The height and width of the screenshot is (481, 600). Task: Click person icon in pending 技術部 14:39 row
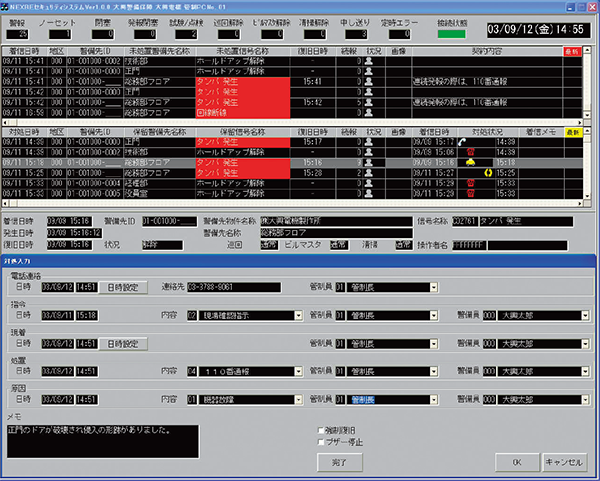(x=368, y=152)
